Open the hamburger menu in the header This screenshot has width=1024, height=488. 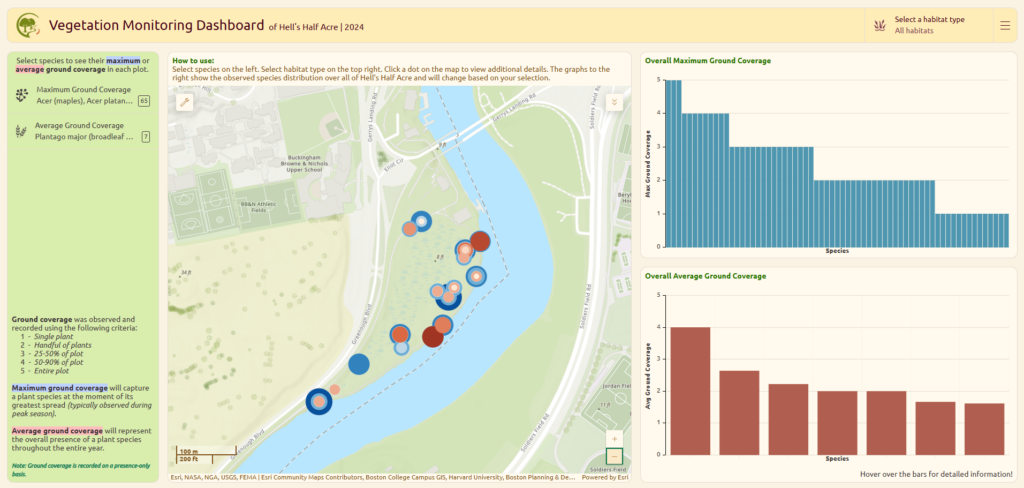(x=1004, y=25)
